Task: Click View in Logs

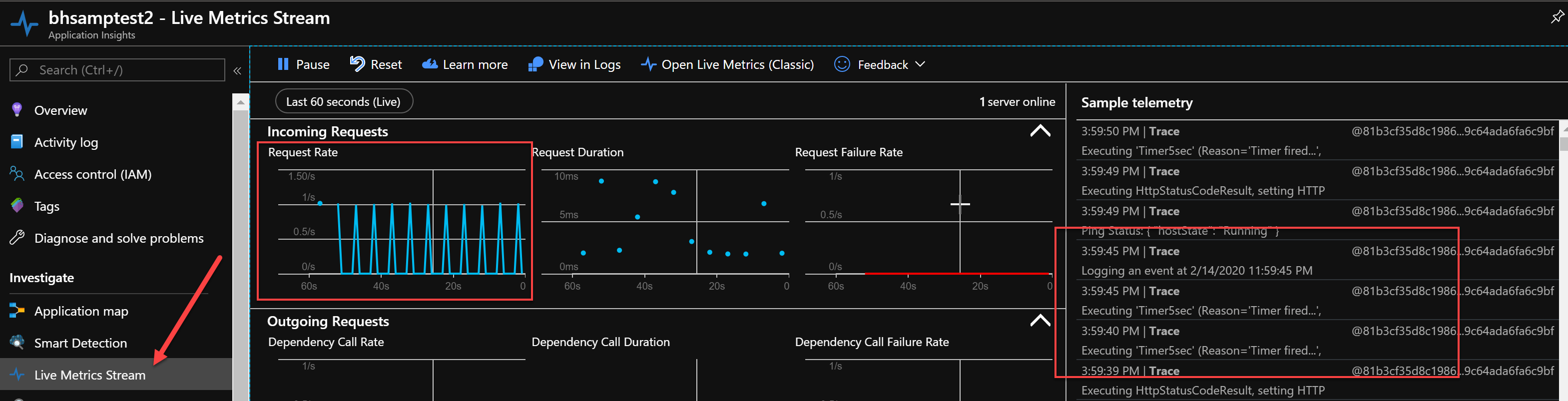Action: tap(574, 64)
